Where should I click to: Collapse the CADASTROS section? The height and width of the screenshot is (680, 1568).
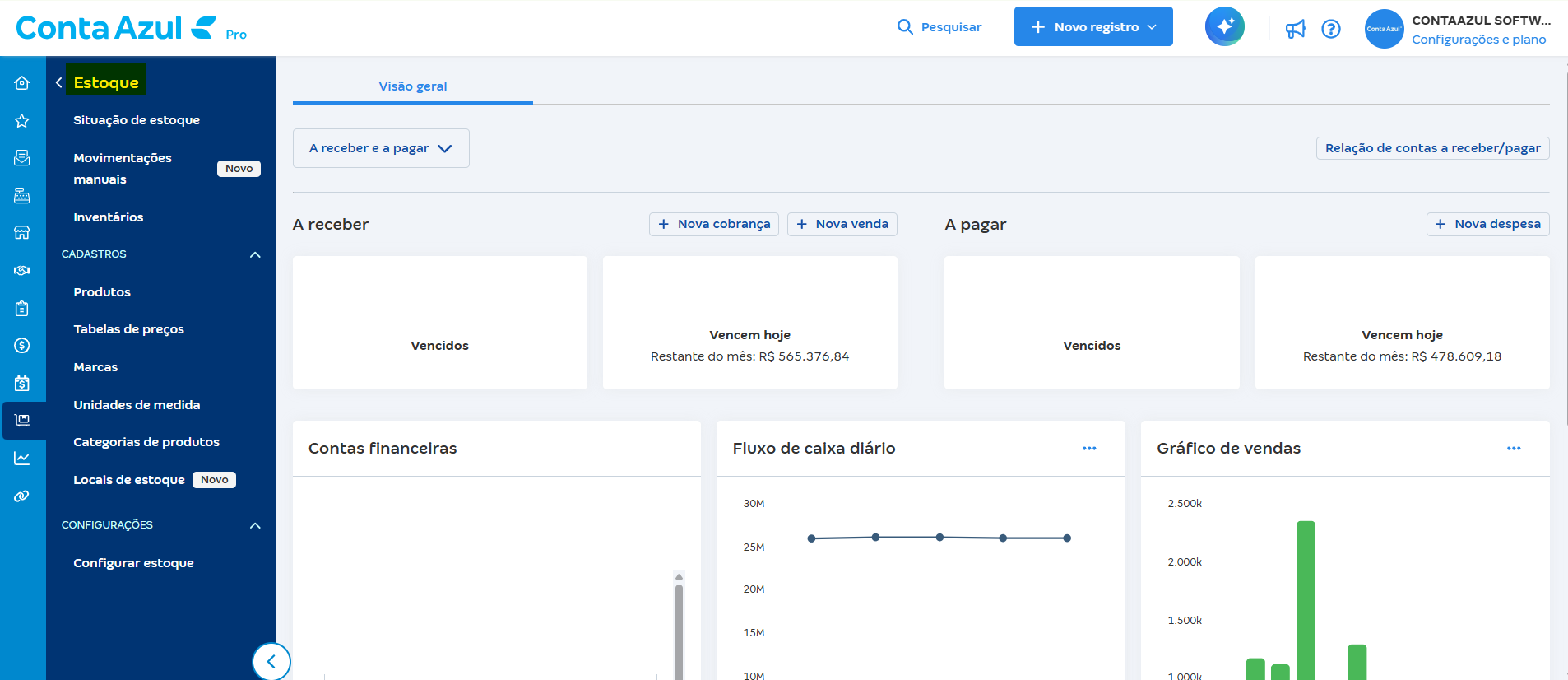255,254
